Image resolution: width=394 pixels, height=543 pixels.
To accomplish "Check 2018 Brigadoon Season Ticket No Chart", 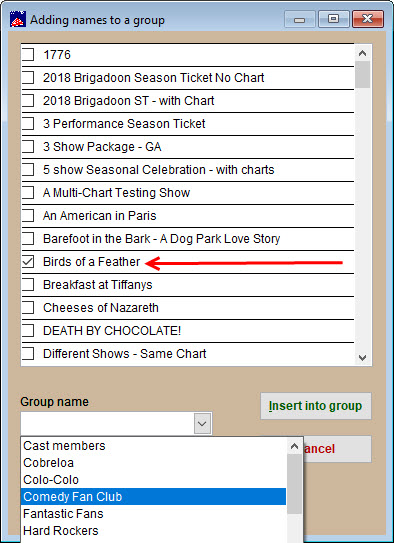I will coord(28,78).
